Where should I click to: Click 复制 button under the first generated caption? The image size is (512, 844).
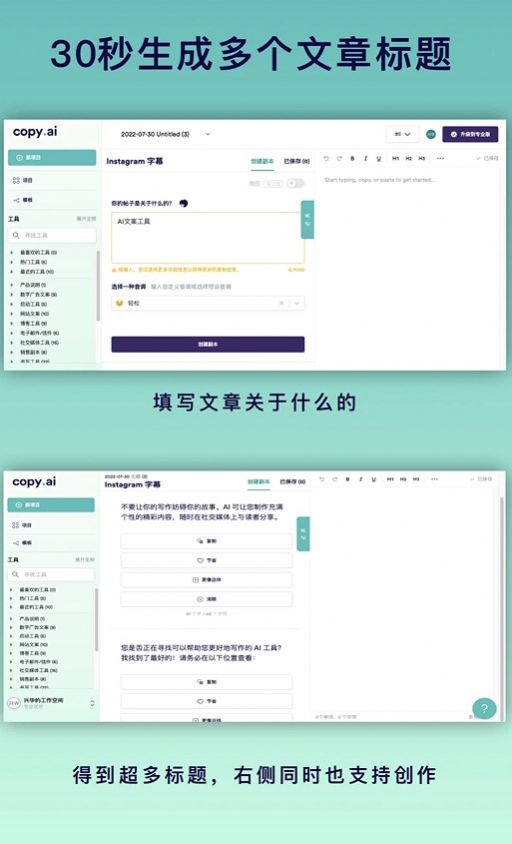point(207,540)
